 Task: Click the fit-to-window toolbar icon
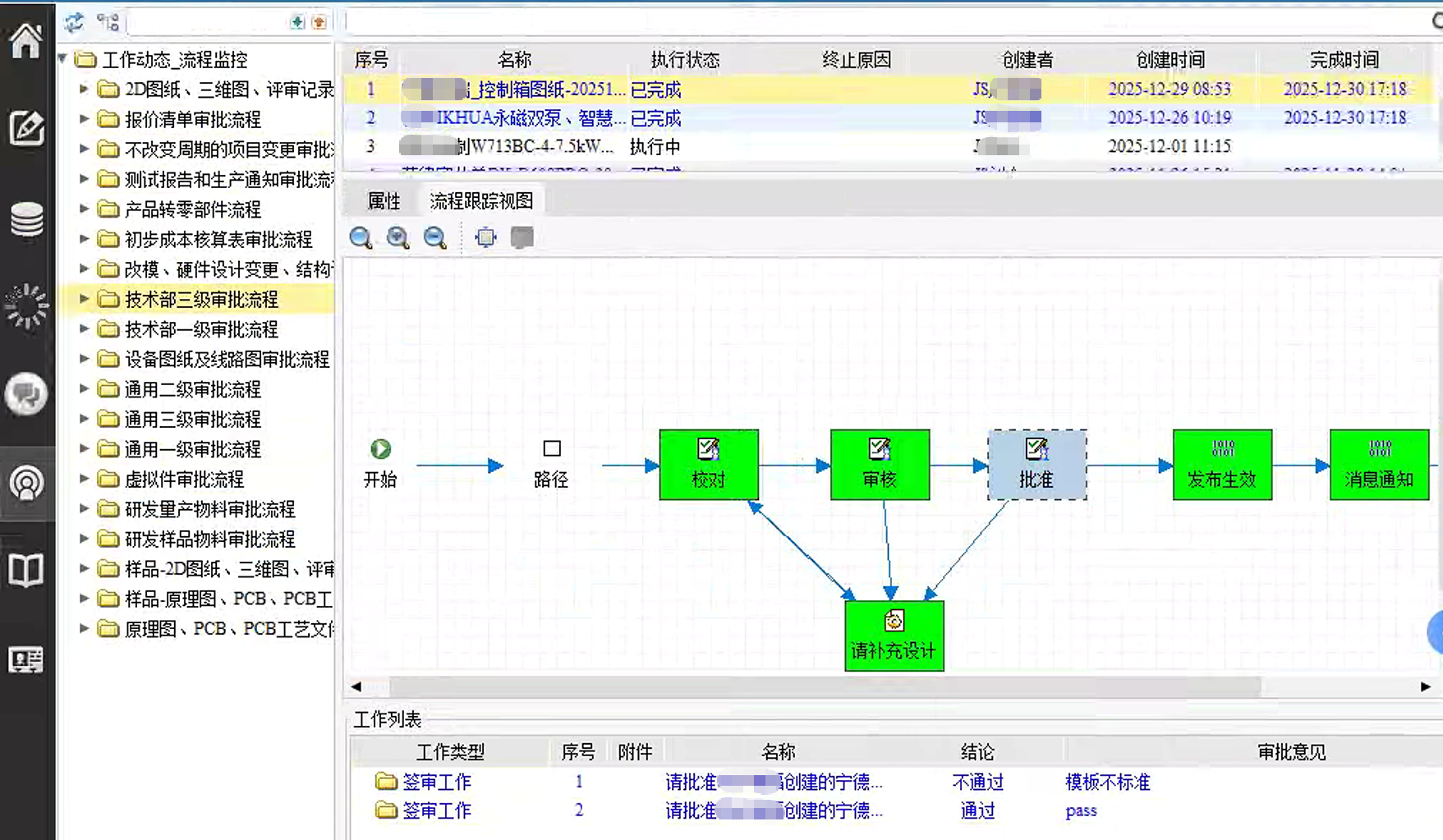485,238
